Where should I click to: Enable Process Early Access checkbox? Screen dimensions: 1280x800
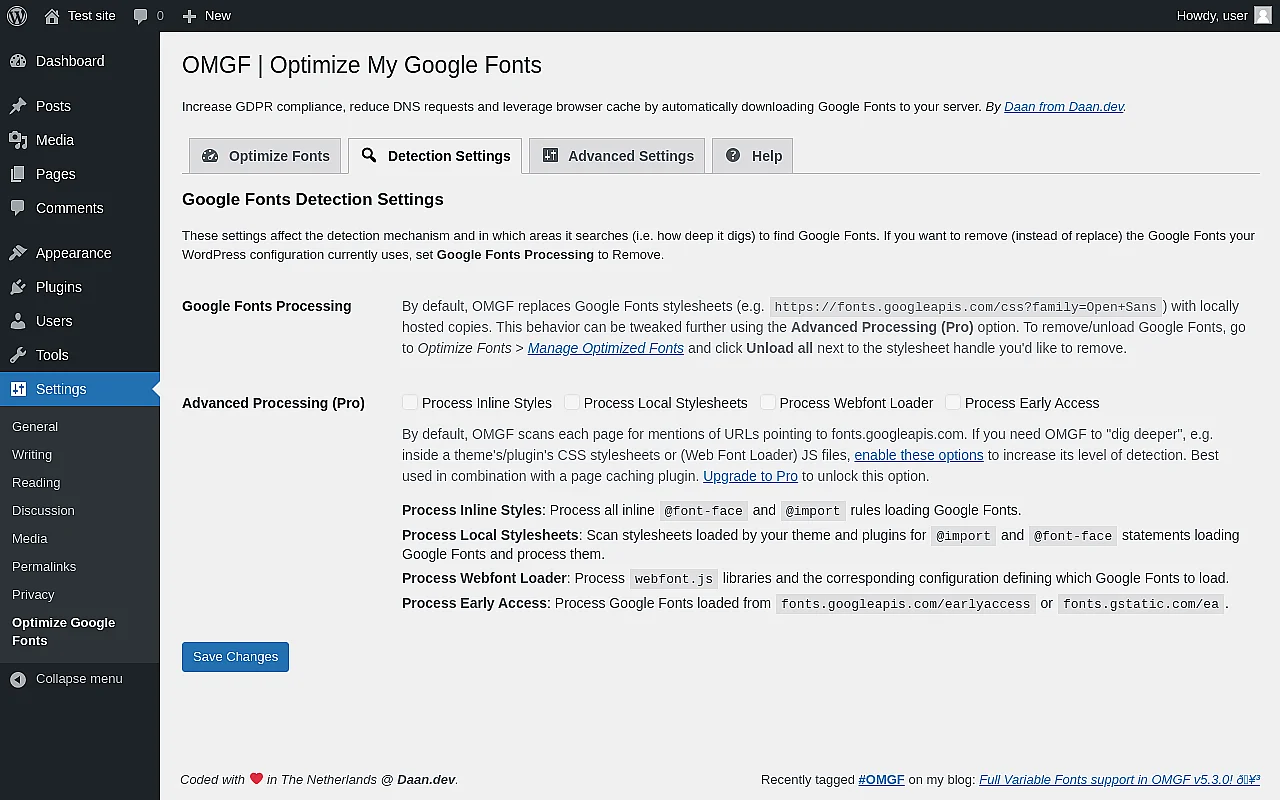[953, 402]
